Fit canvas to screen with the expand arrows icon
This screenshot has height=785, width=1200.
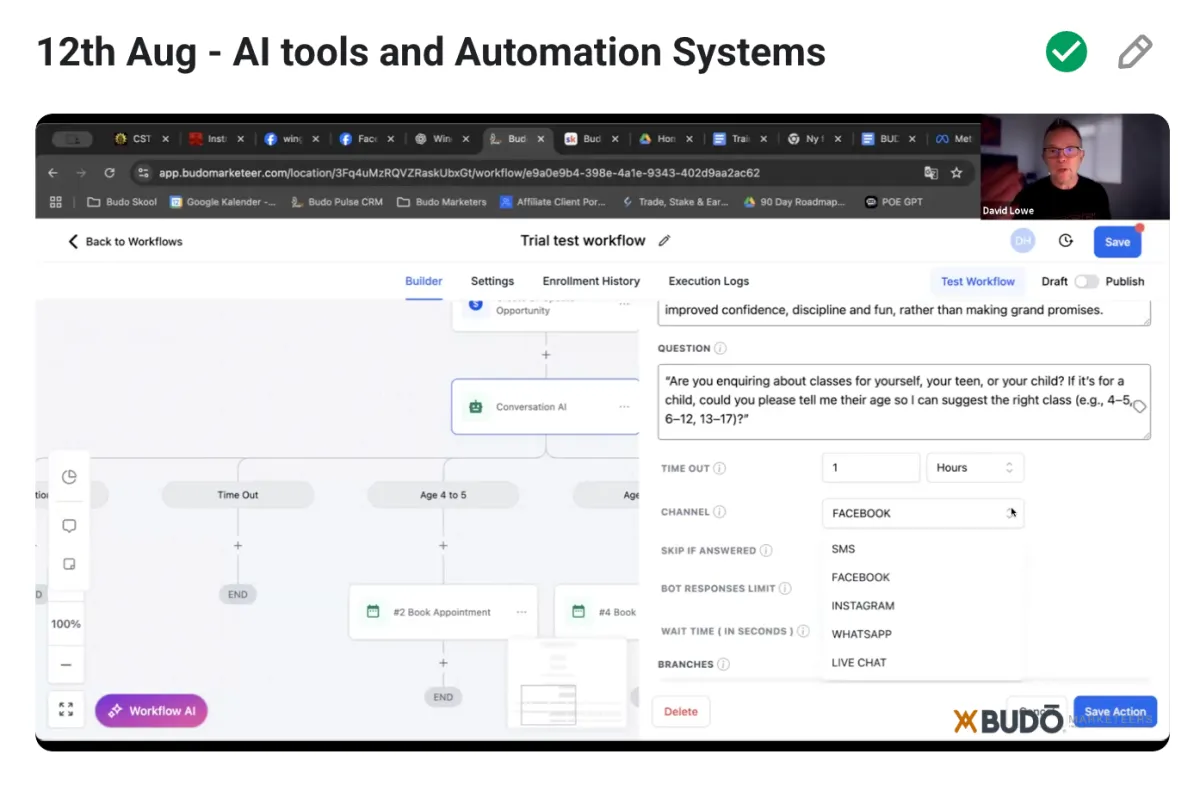point(66,709)
